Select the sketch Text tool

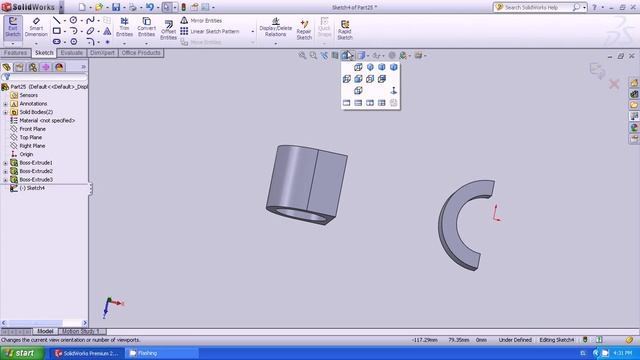pos(107,31)
